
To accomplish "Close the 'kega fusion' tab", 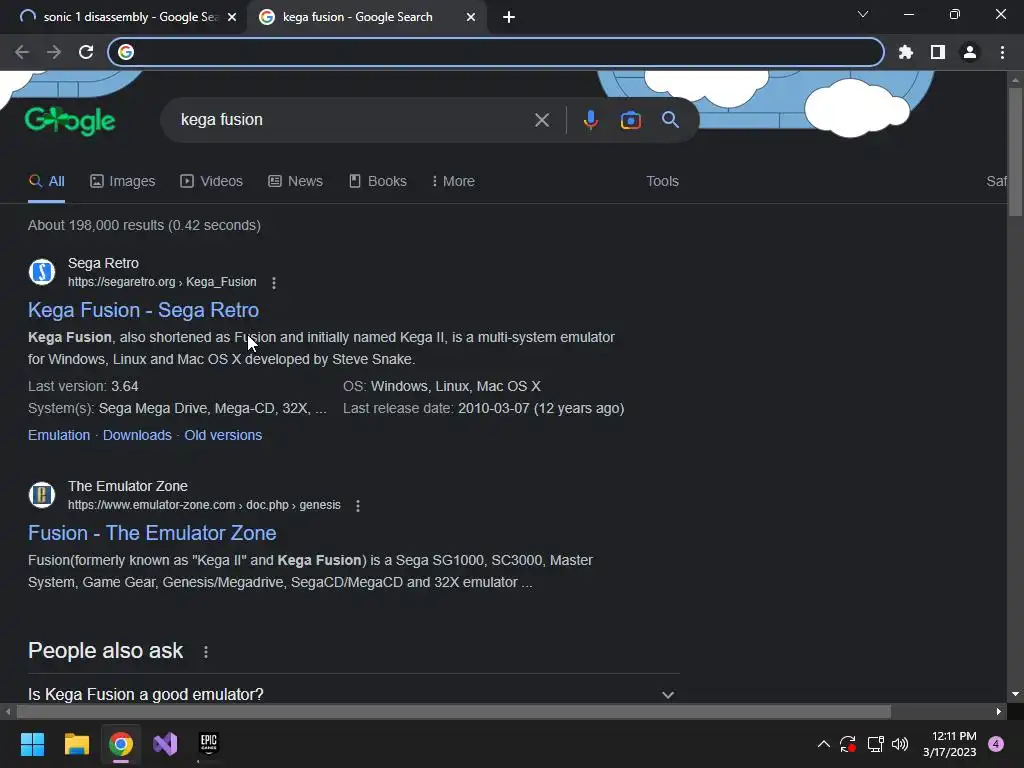I will (x=471, y=17).
